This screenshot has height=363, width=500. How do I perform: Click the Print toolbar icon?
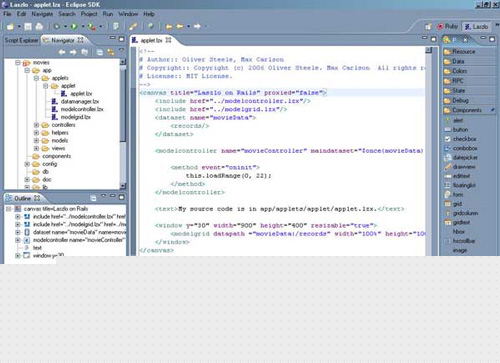pyautogui.click(x=39, y=26)
